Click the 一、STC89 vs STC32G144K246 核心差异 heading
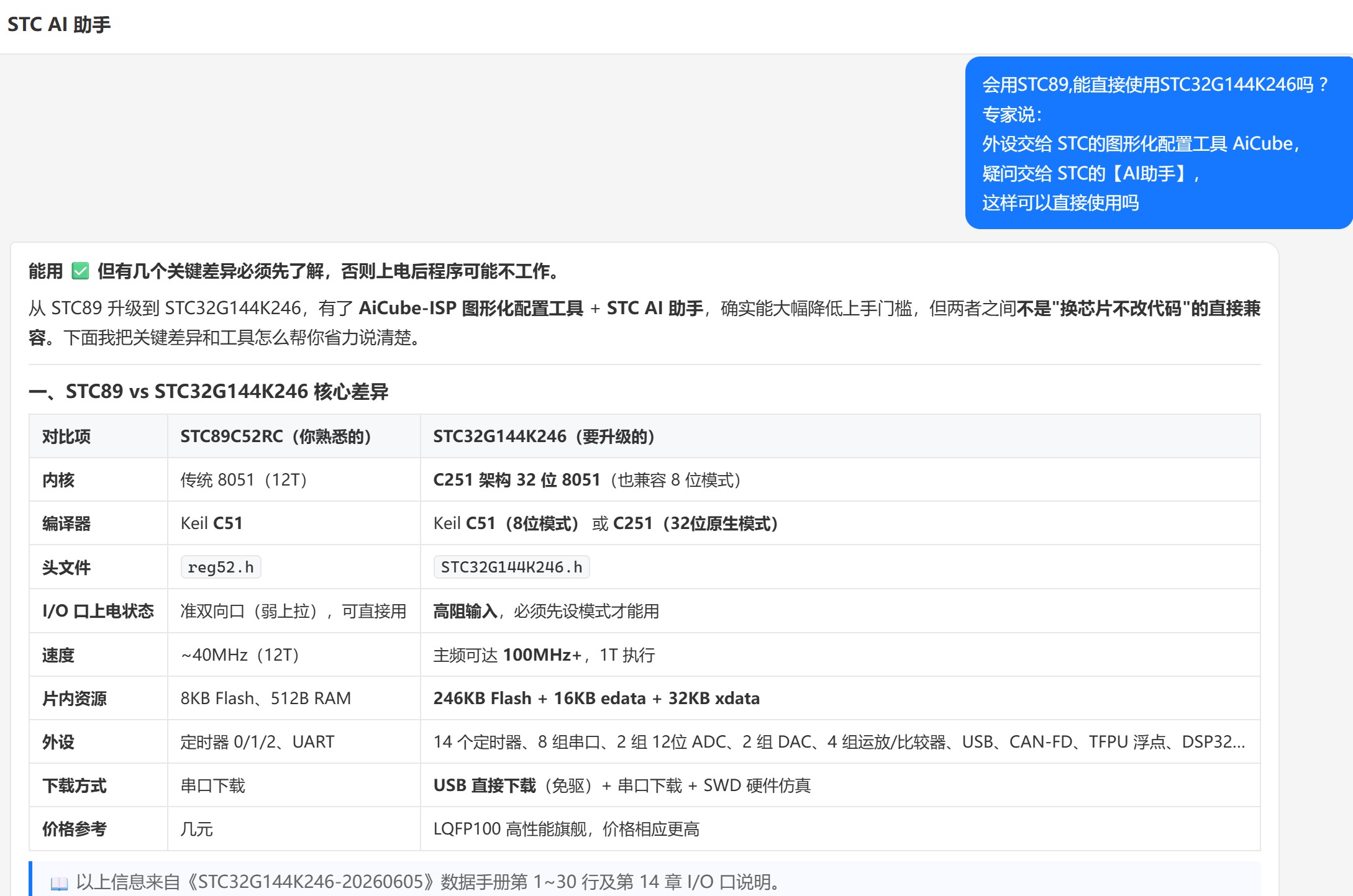 click(209, 391)
